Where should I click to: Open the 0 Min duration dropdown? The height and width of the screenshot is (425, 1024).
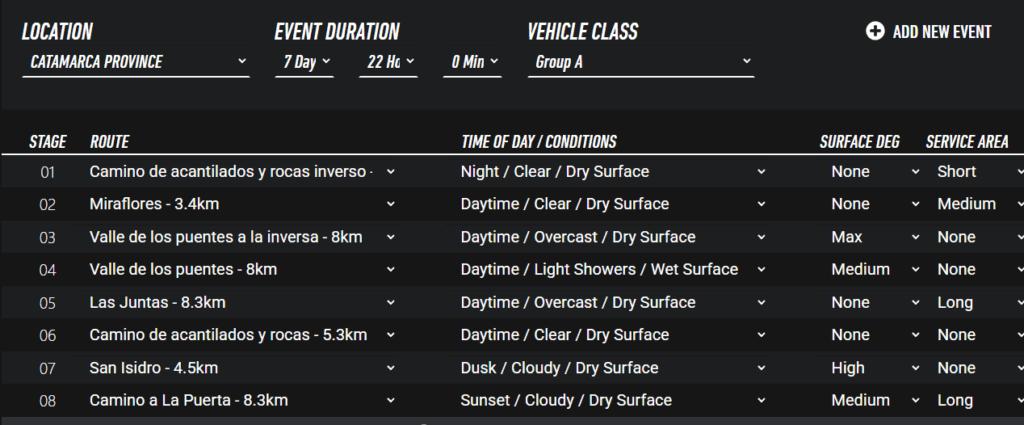point(472,62)
